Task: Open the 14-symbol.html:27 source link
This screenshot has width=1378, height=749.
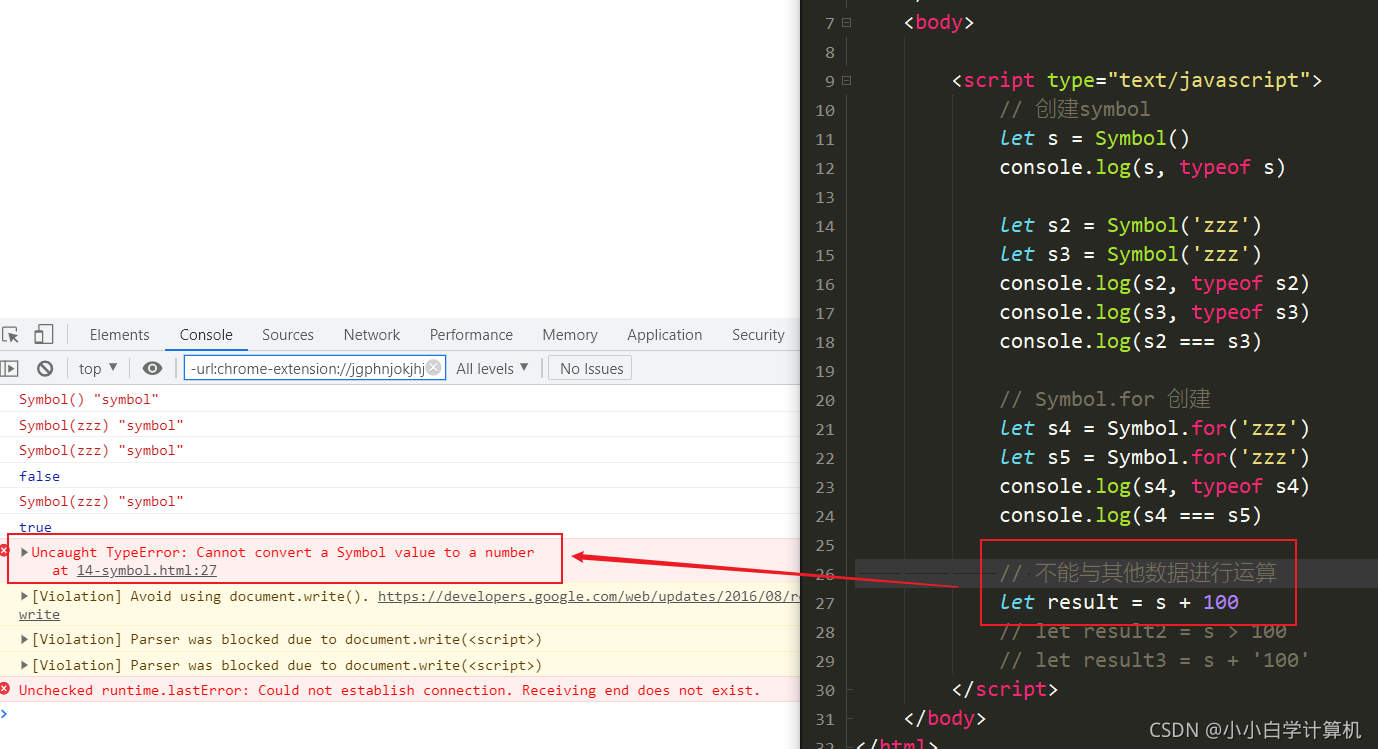Action: (x=147, y=571)
